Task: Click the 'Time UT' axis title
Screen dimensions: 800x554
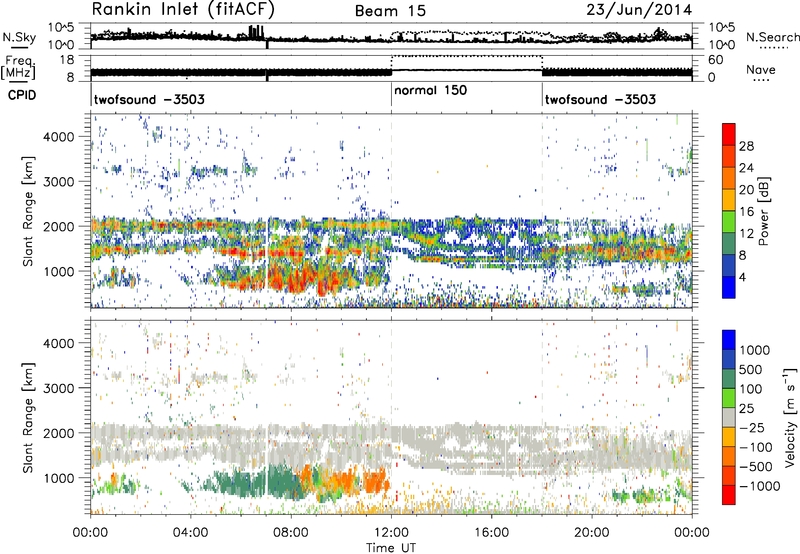Action: click(391, 548)
